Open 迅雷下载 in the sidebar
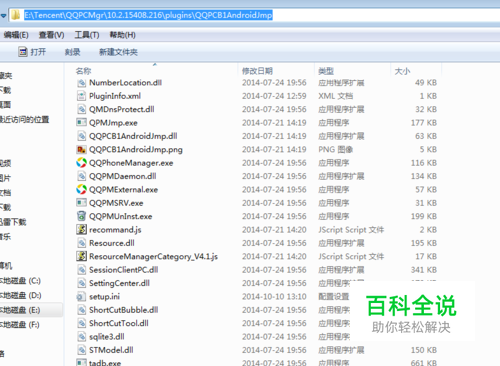 click(x=13, y=222)
